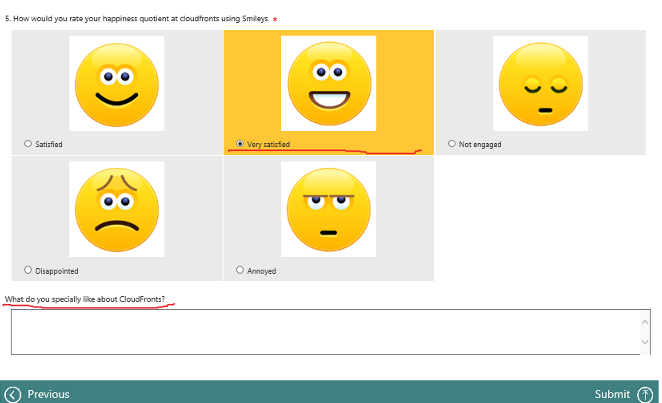Select the Not engaged radio button
The height and width of the screenshot is (403, 662).
click(x=452, y=144)
